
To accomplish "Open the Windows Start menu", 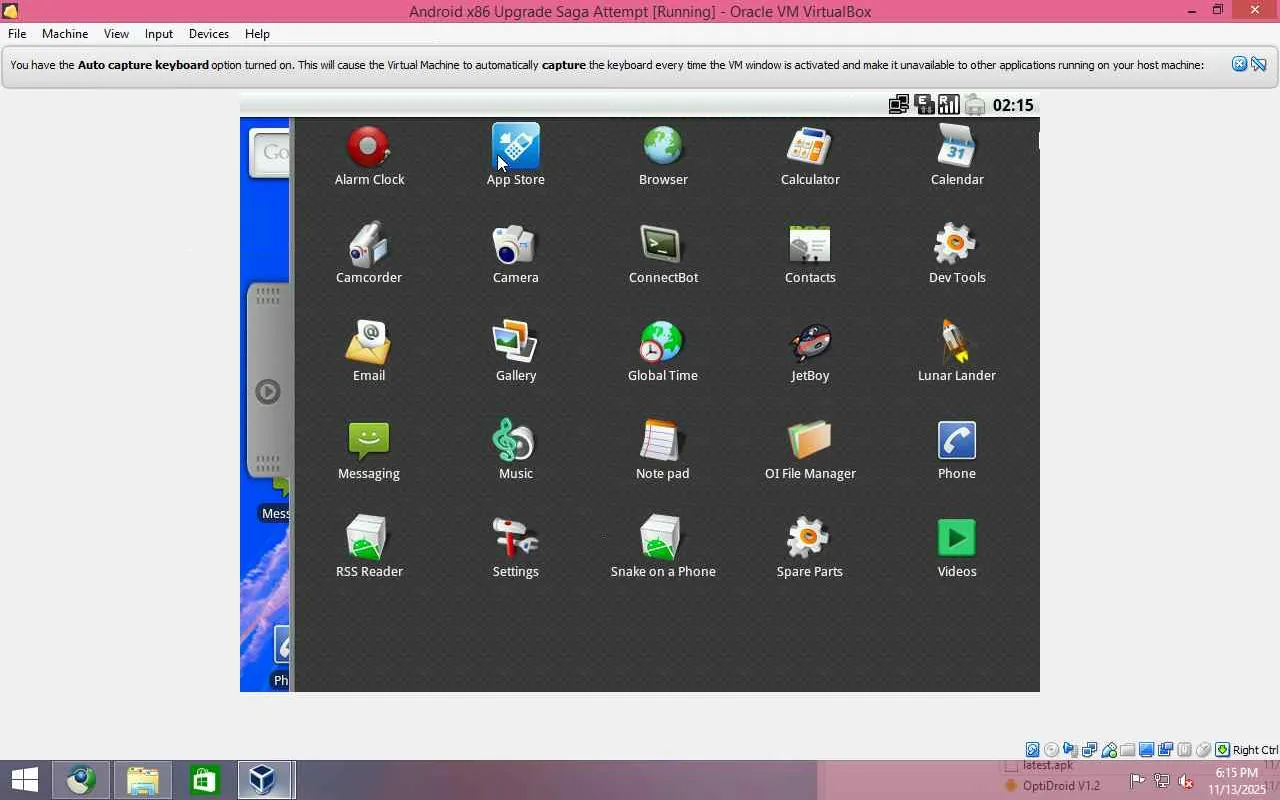I will click(x=24, y=780).
